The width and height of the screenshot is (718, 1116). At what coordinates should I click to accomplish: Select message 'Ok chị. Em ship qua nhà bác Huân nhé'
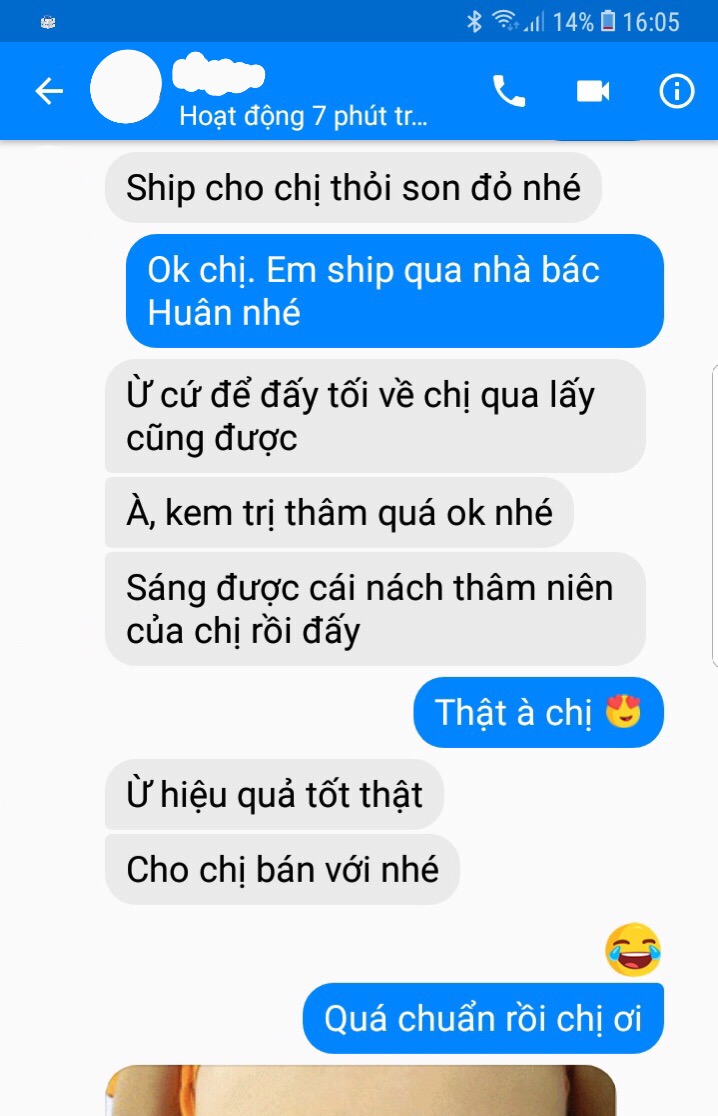coord(395,291)
